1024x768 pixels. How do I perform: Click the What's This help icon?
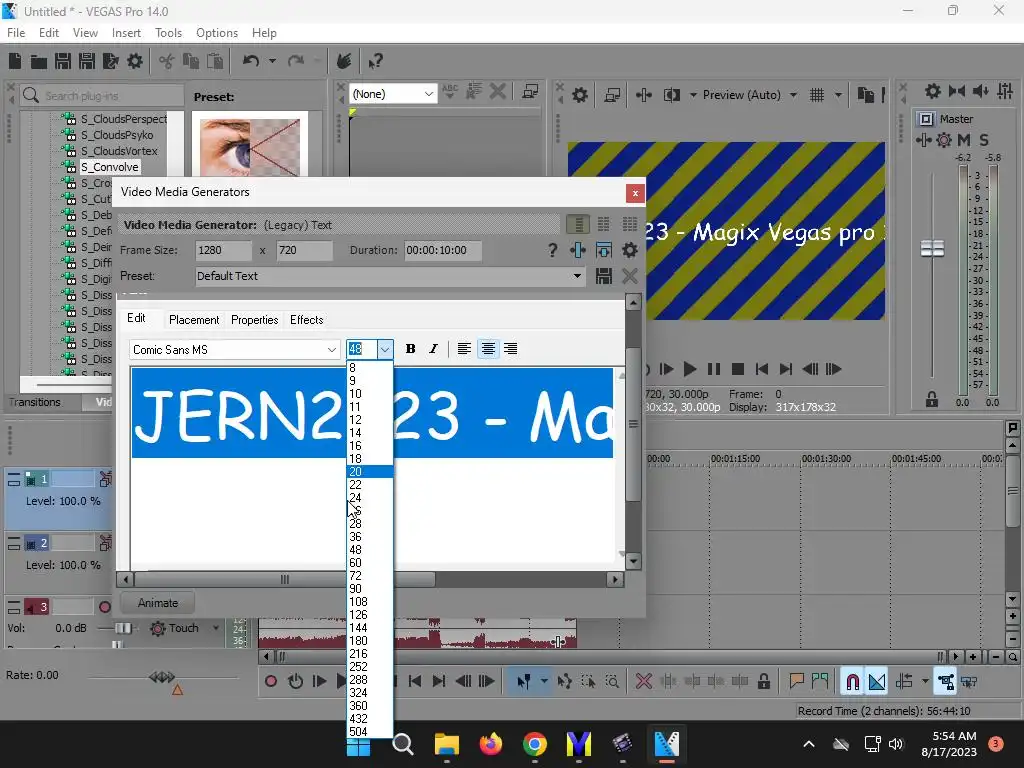pos(375,61)
